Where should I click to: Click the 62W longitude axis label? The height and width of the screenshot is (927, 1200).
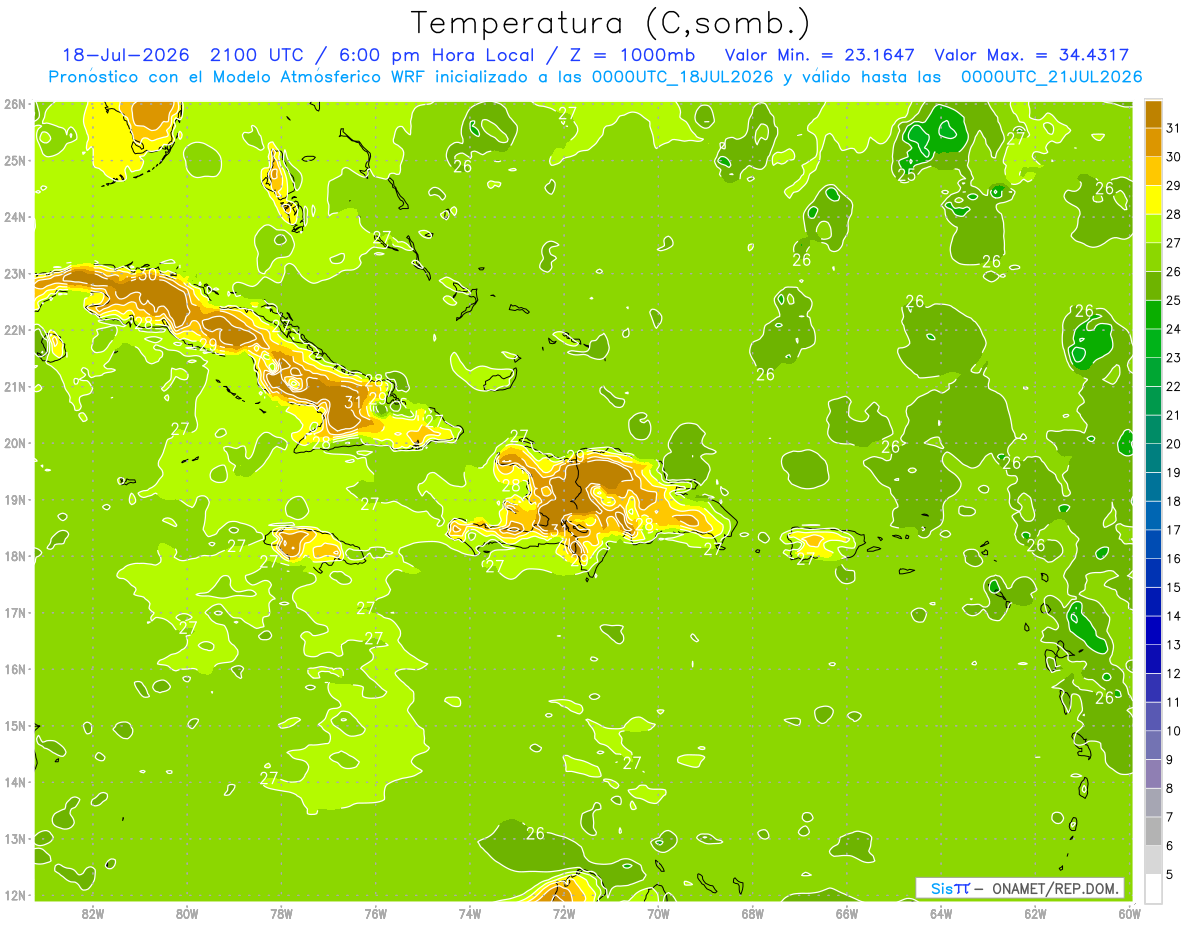point(1035,913)
